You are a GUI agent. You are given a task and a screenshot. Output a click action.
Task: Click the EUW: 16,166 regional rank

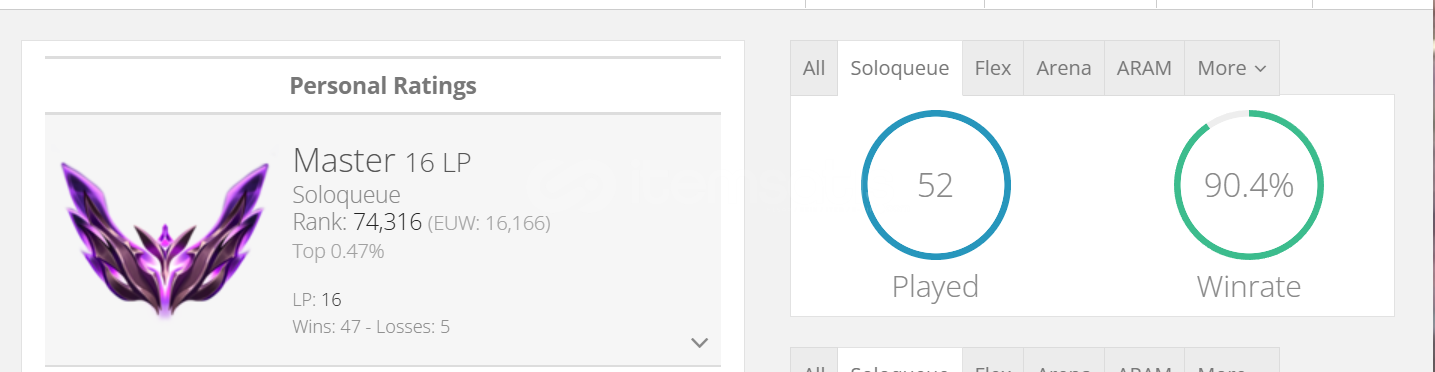tap(489, 223)
